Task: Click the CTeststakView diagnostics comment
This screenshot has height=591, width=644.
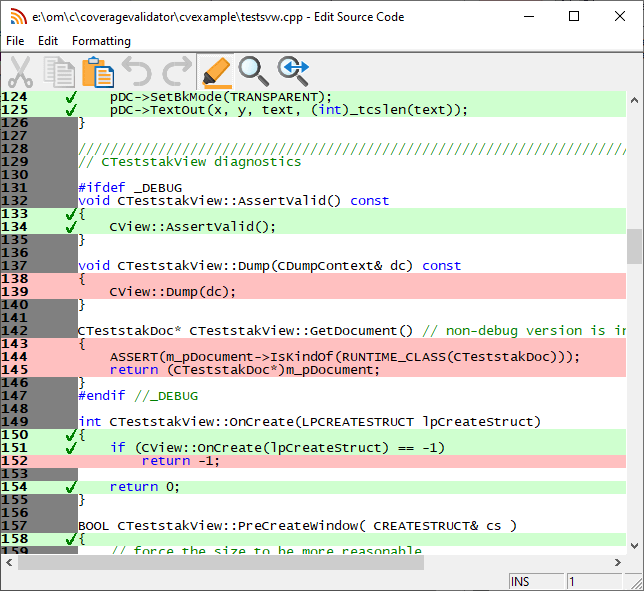Action: [x=190, y=162]
